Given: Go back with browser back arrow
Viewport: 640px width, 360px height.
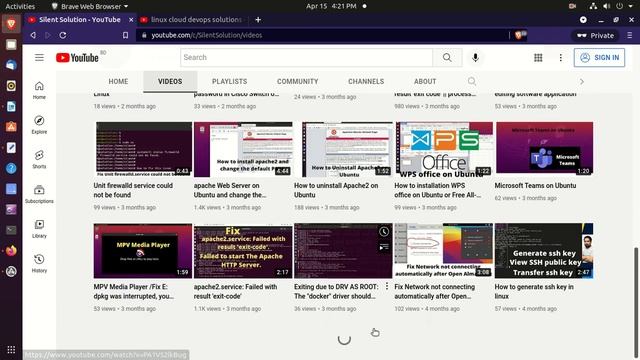Looking at the screenshot, I should tap(33, 36).
